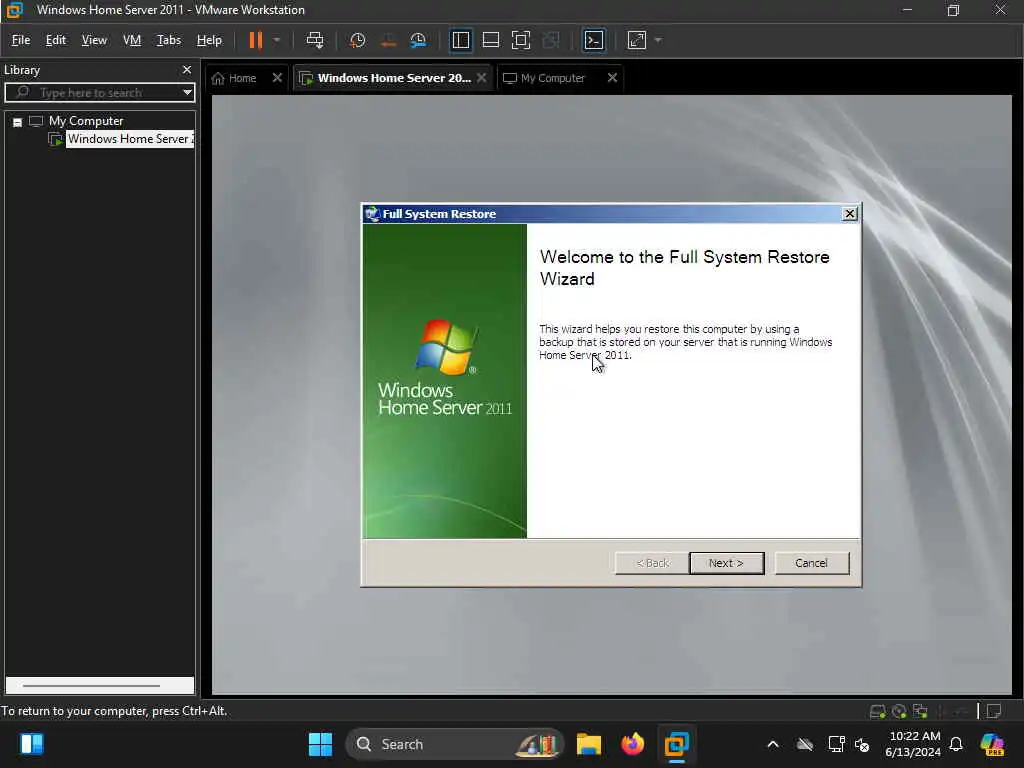Open the Edit menu
The width and height of the screenshot is (1024, 768).
56,40
